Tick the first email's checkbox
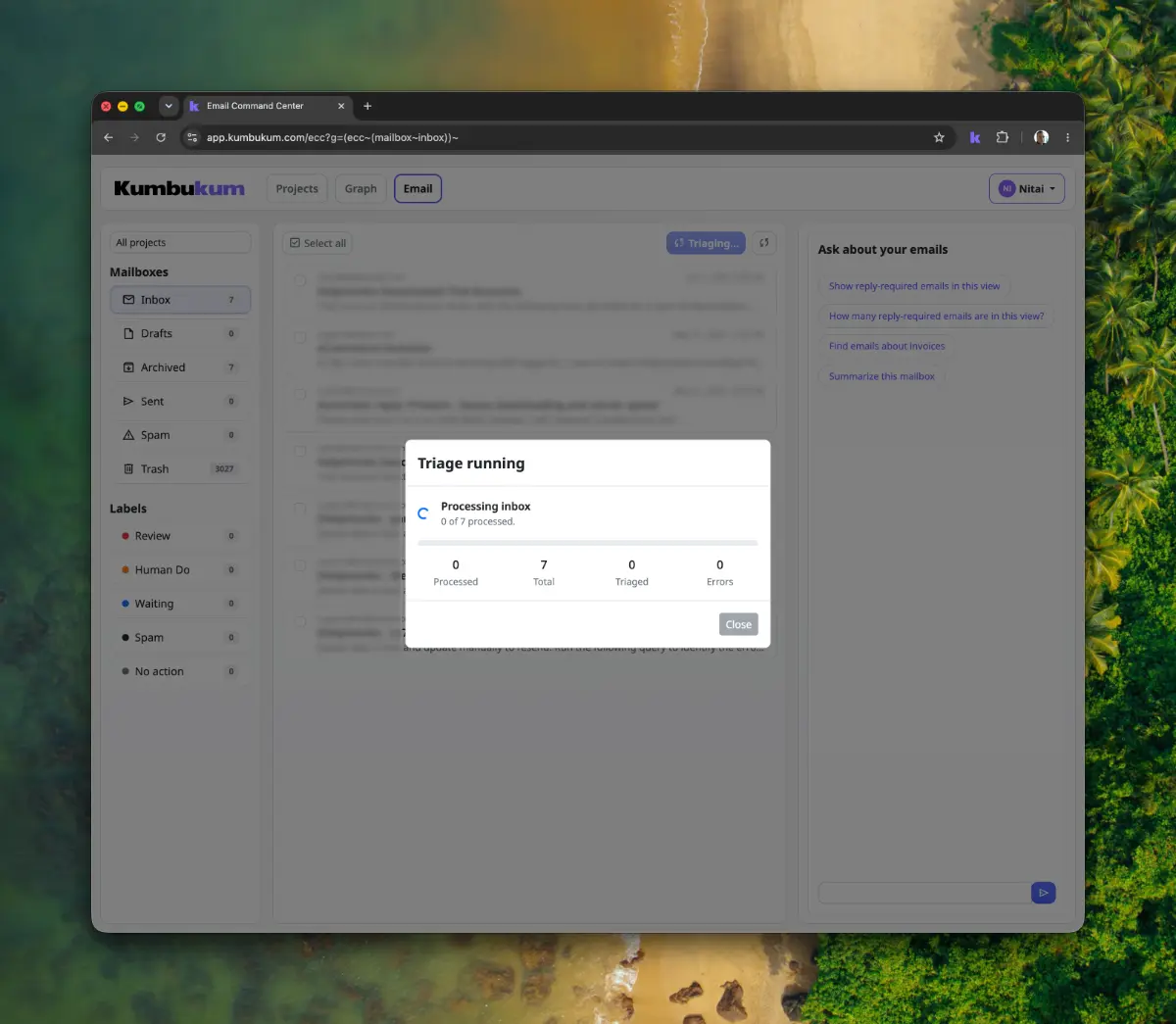 point(301,280)
